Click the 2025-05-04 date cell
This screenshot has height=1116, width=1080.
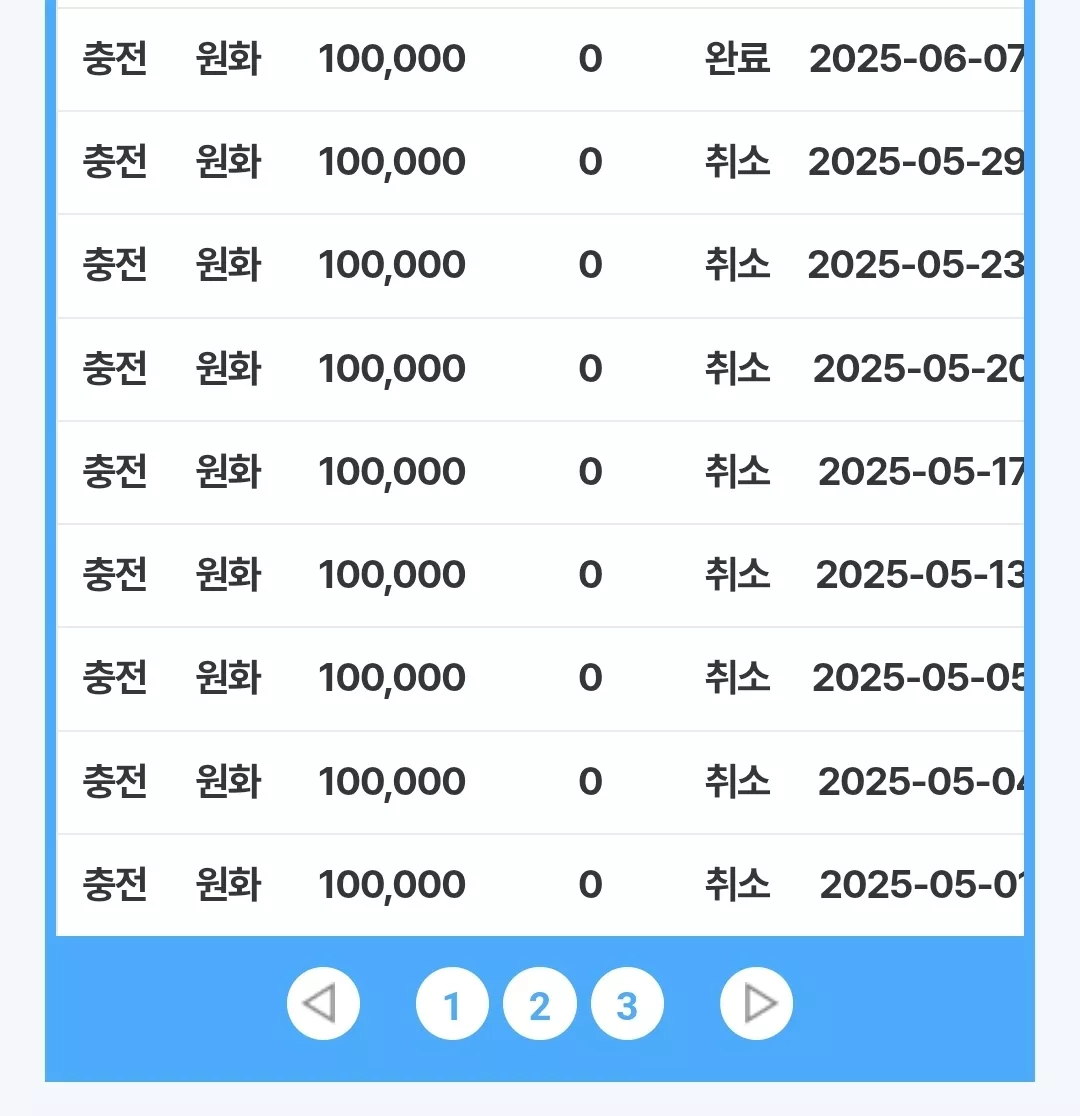coord(921,781)
